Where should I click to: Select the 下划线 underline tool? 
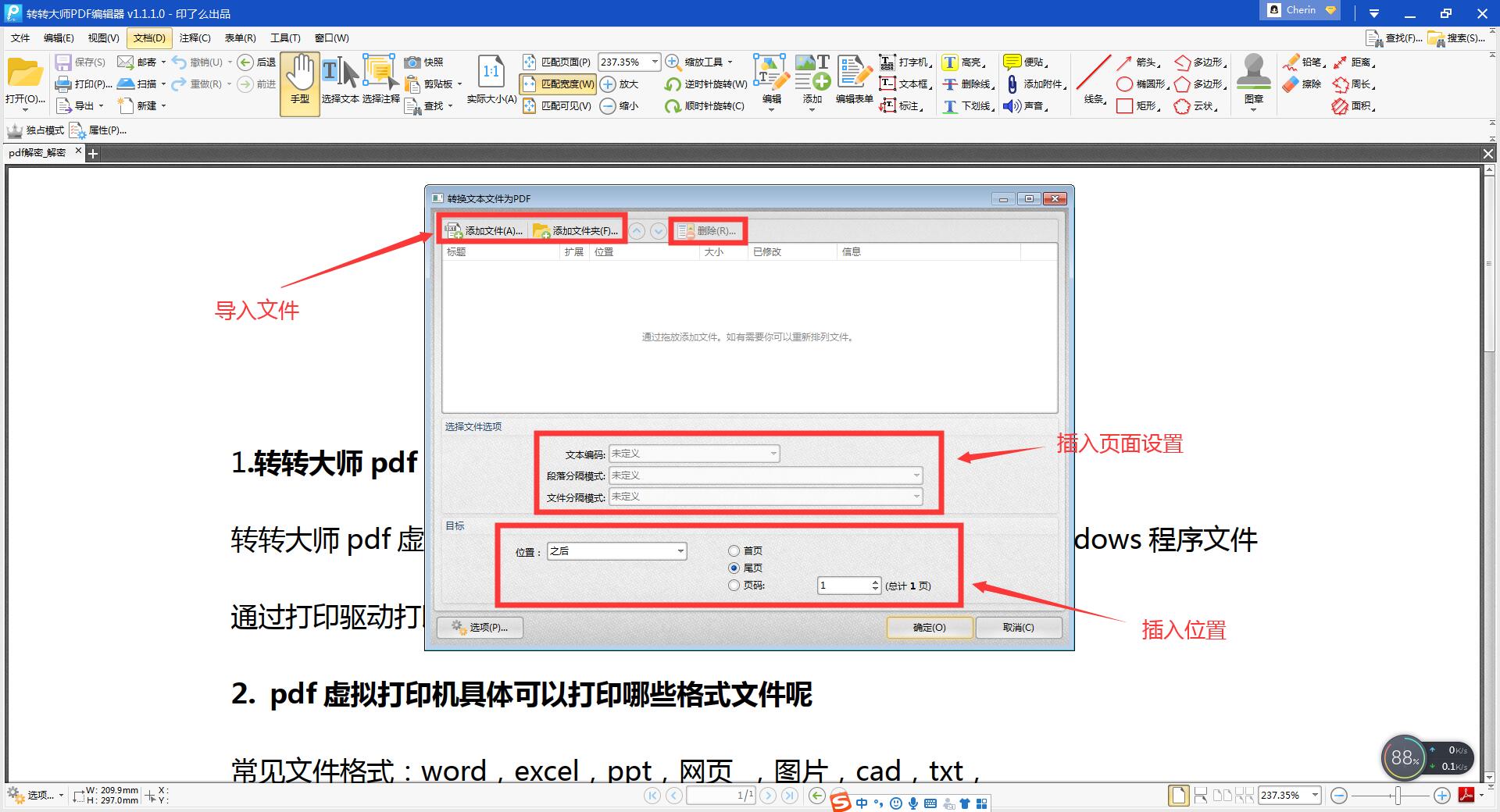coord(967,105)
